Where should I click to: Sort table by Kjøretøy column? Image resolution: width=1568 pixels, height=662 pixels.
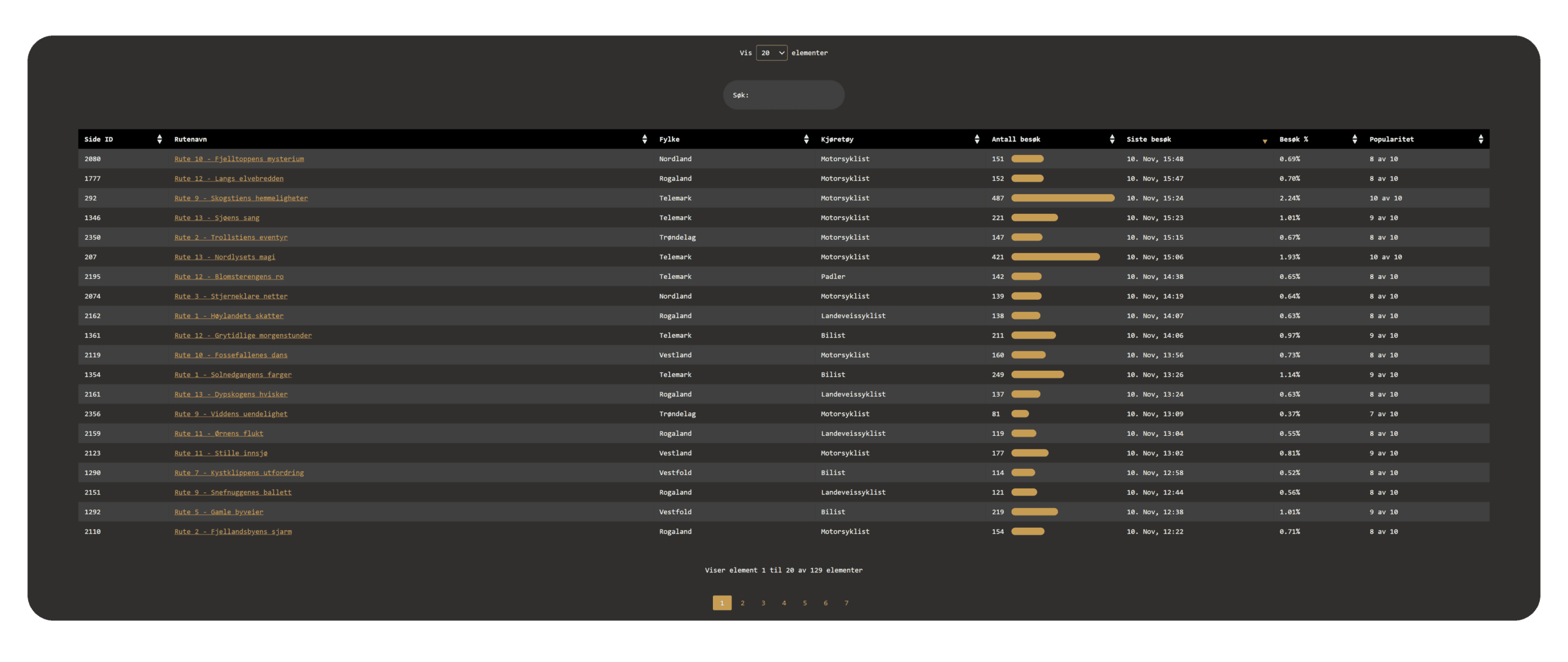pos(900,139)
